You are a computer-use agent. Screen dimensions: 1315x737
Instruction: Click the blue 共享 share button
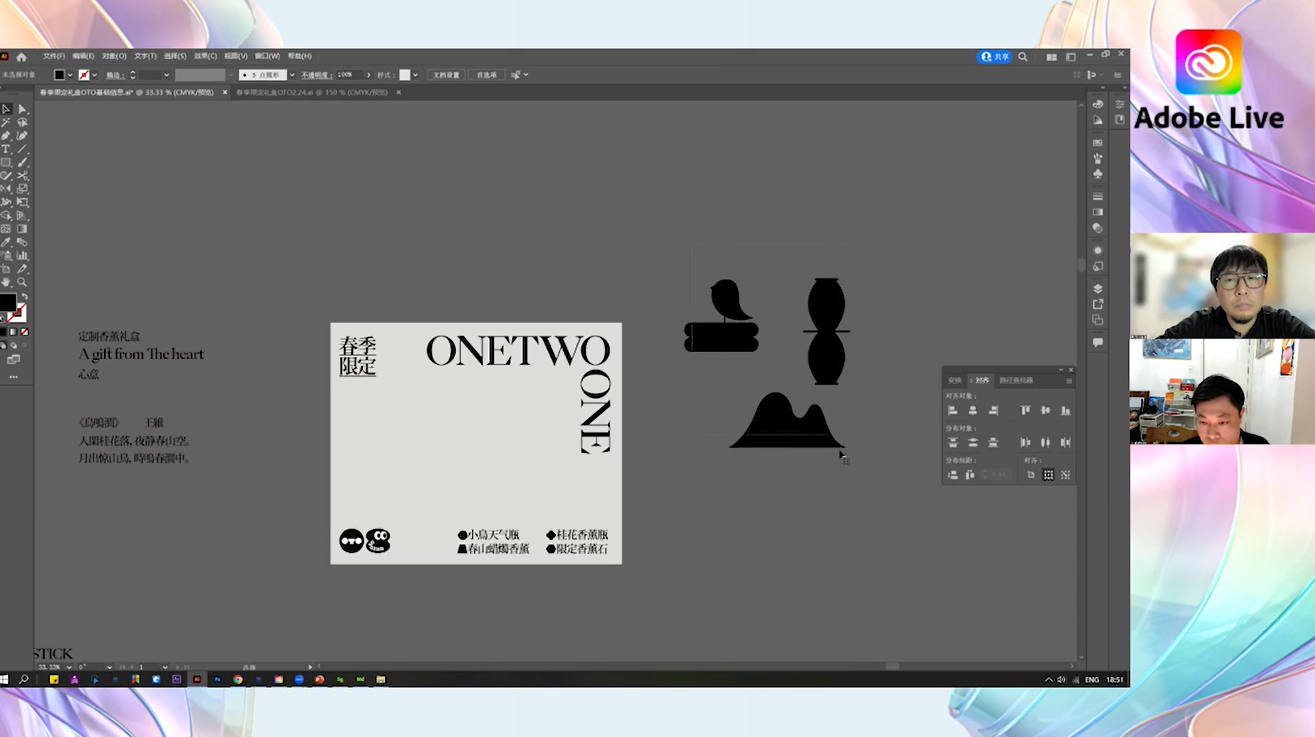point(994,57)
